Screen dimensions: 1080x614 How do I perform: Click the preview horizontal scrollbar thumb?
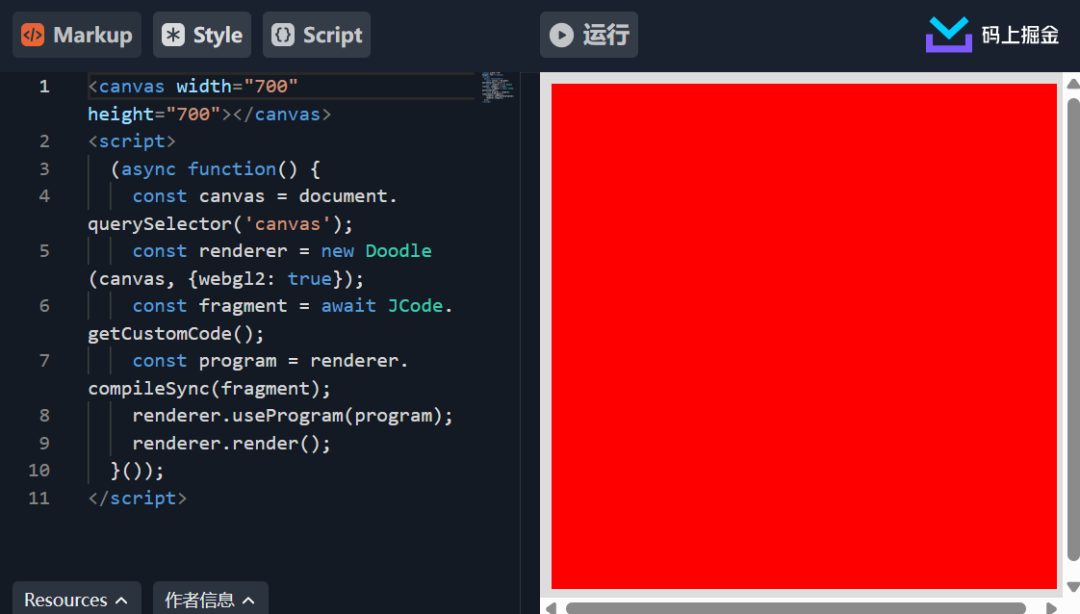[x=796, y=608]
